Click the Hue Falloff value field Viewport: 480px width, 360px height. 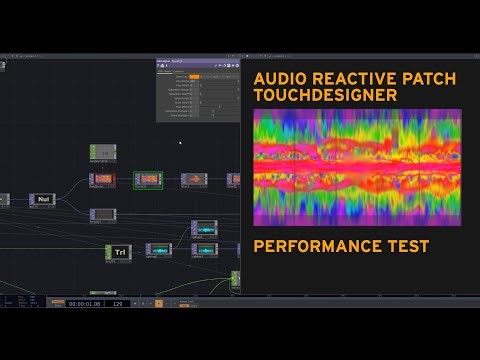pos(195,85)
